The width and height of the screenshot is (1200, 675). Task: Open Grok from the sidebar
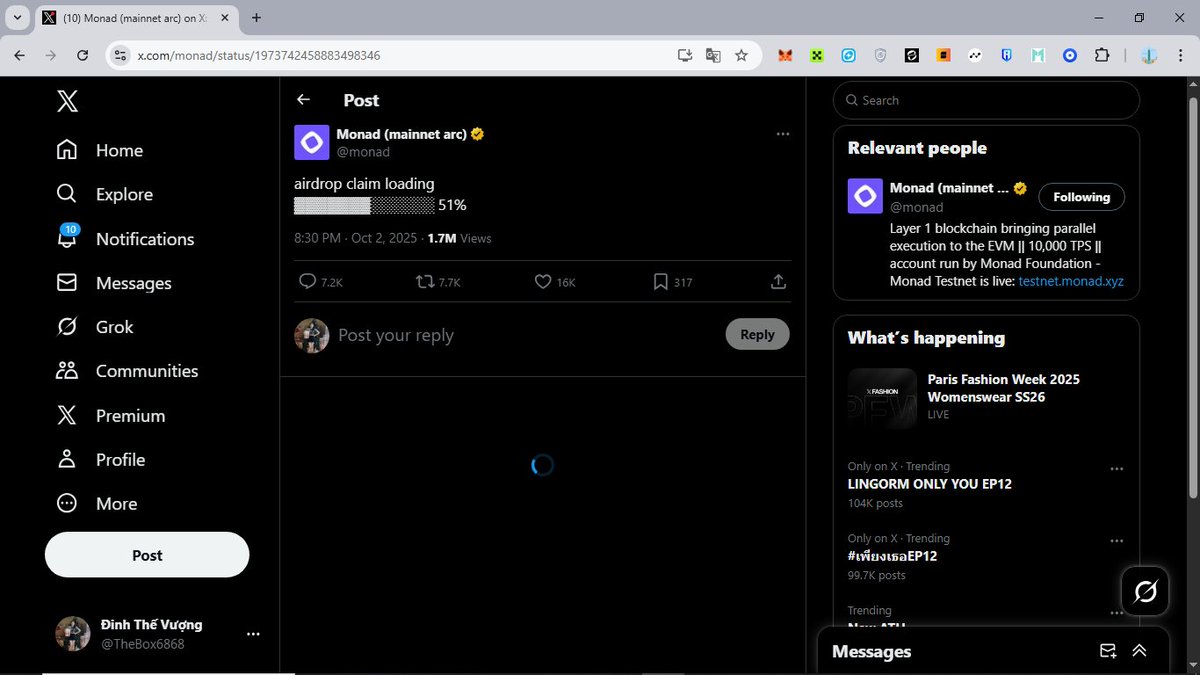[x=95, y=327]
